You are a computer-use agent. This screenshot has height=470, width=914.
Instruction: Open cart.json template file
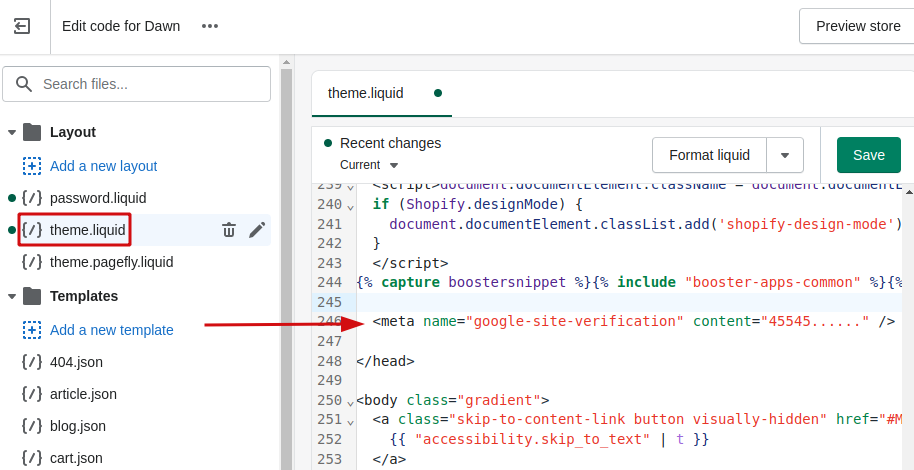click(x=76, y=458)
